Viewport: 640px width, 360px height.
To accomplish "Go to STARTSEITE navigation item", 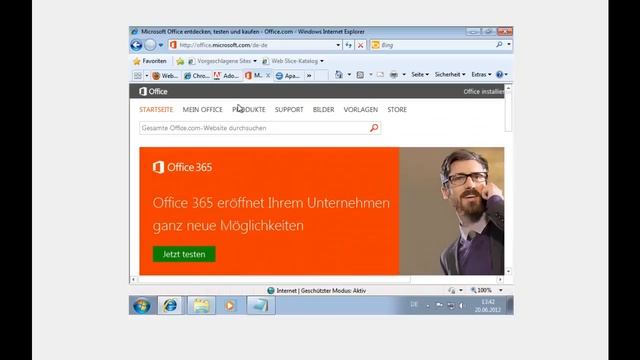I will (x=156, y=110).
